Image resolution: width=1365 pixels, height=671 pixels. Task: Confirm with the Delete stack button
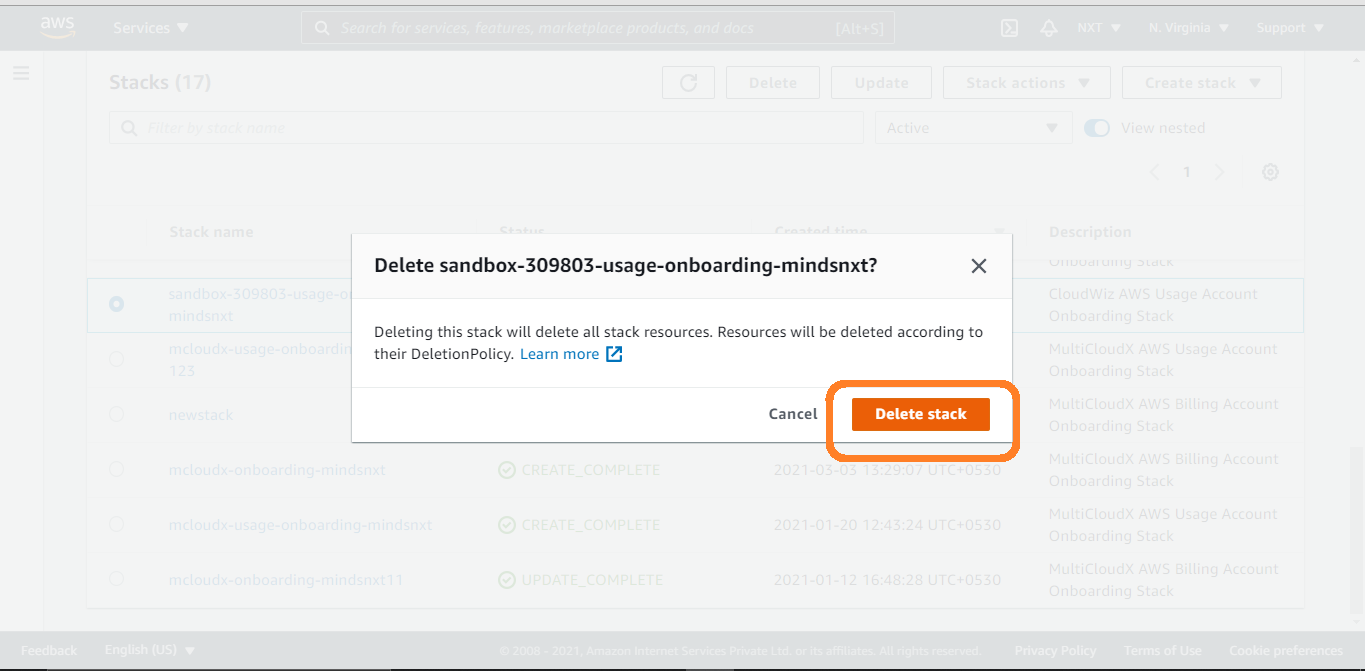click(920, 414)
